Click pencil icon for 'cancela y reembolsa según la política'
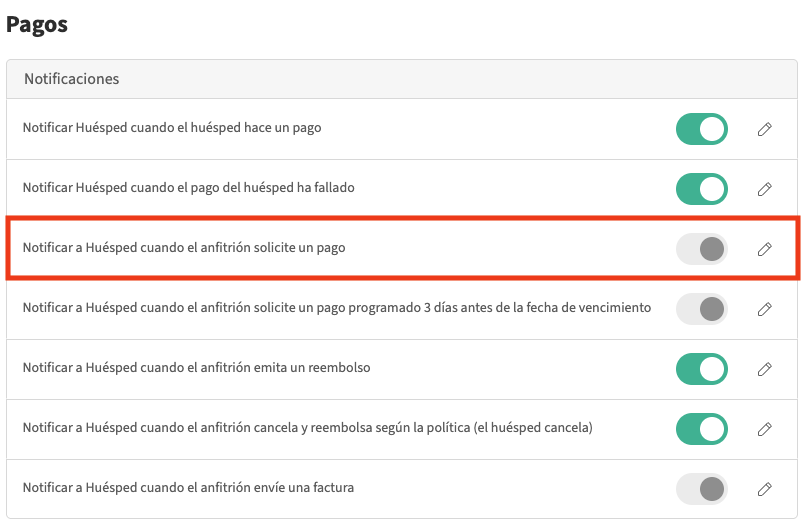 (x=764, y=429)
